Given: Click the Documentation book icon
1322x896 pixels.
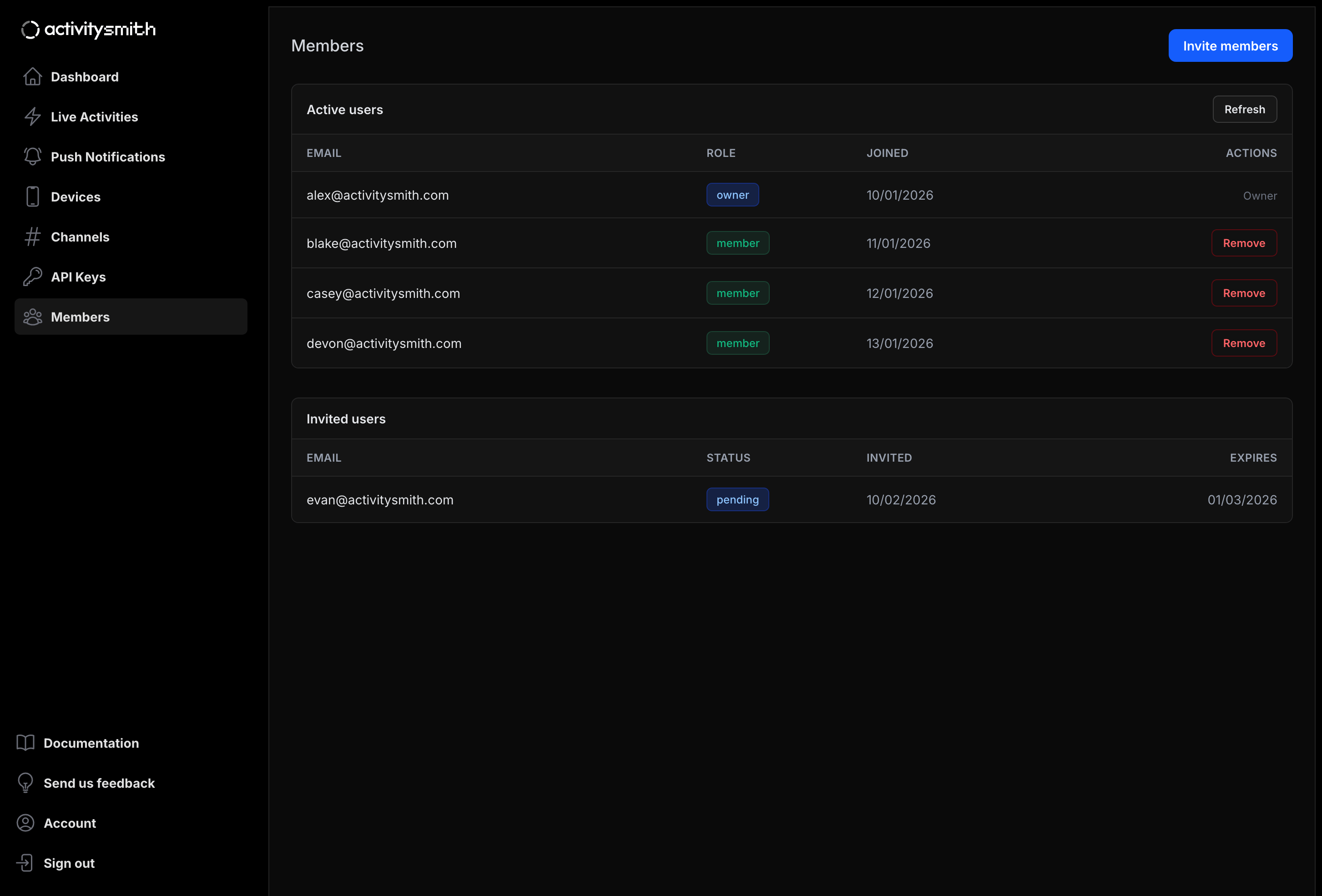Looking at the screenshot, I should pyautogui.click(x=25, y=743).
